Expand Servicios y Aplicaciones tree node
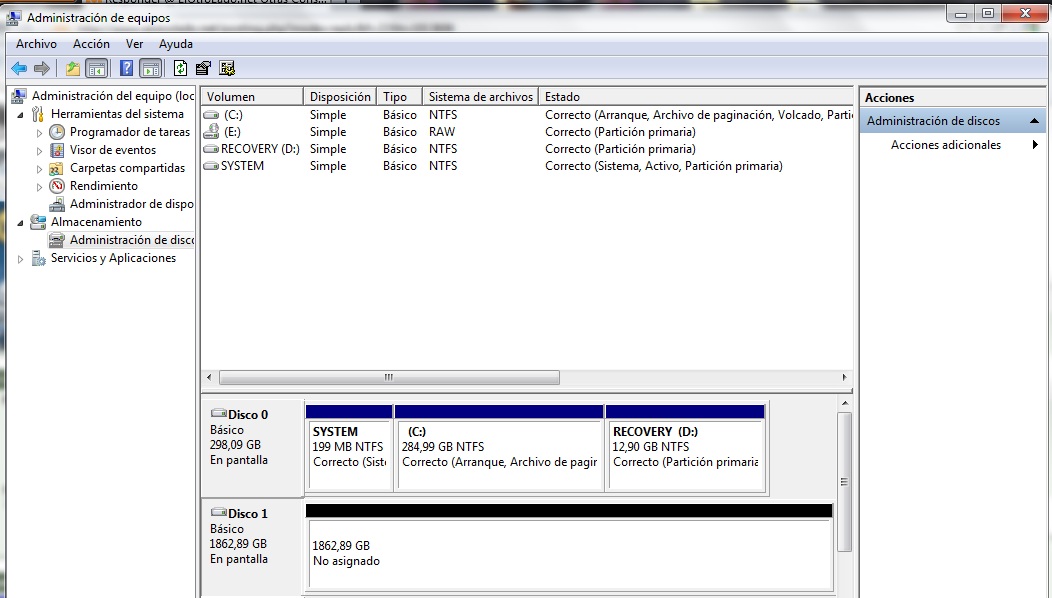 20,258
